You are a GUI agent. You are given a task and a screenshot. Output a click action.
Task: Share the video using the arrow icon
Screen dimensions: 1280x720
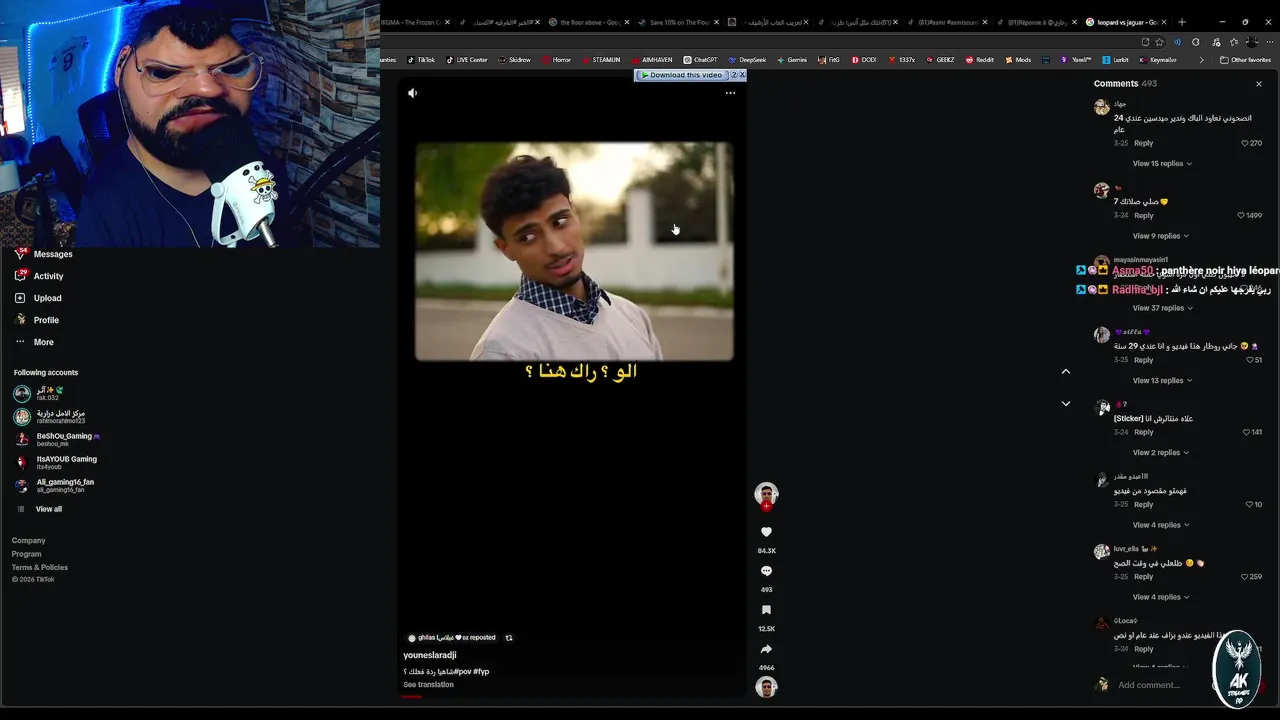pos(766,649)
